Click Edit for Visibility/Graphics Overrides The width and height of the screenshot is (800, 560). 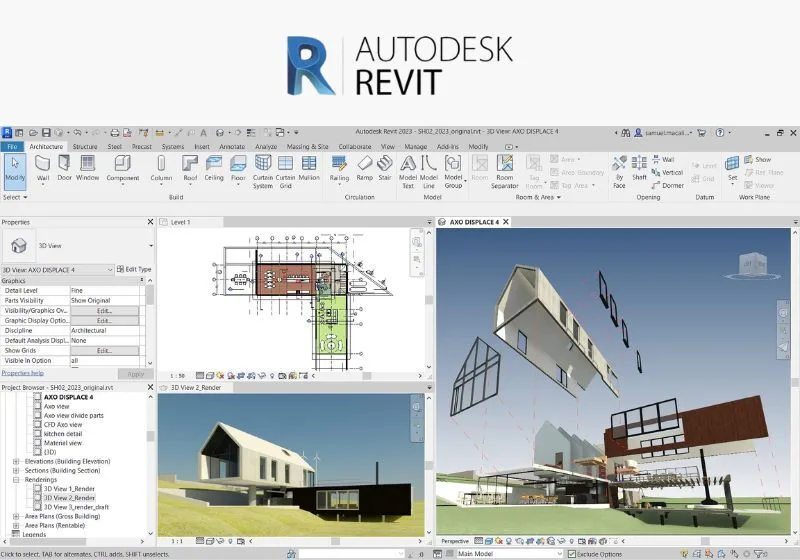(105, 311)
